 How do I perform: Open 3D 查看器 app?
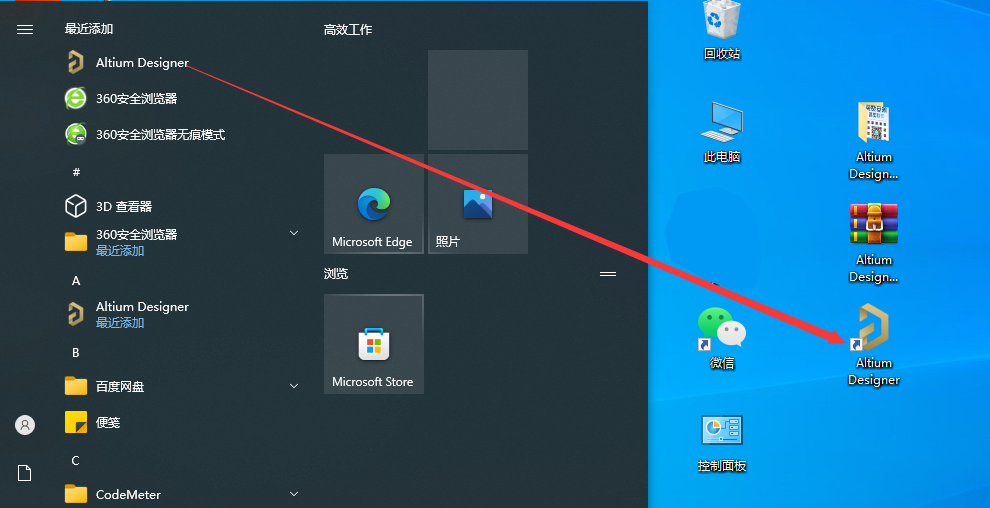[x=123, y=206]
